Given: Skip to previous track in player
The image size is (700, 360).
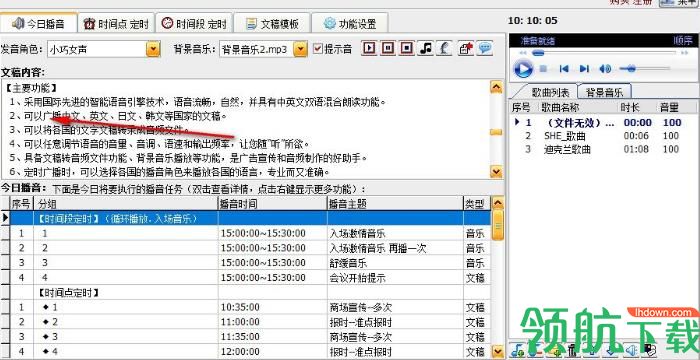Looking at the screenshot, I should coord(564,69).
